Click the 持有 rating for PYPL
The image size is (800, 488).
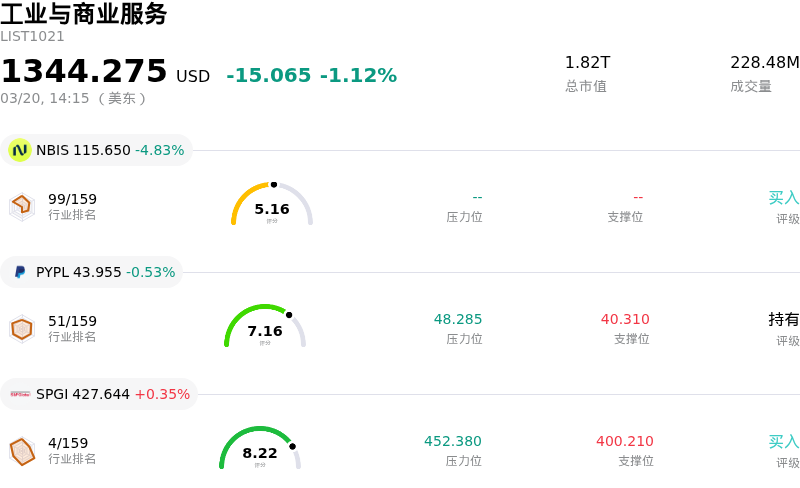(x=783, y=320)
